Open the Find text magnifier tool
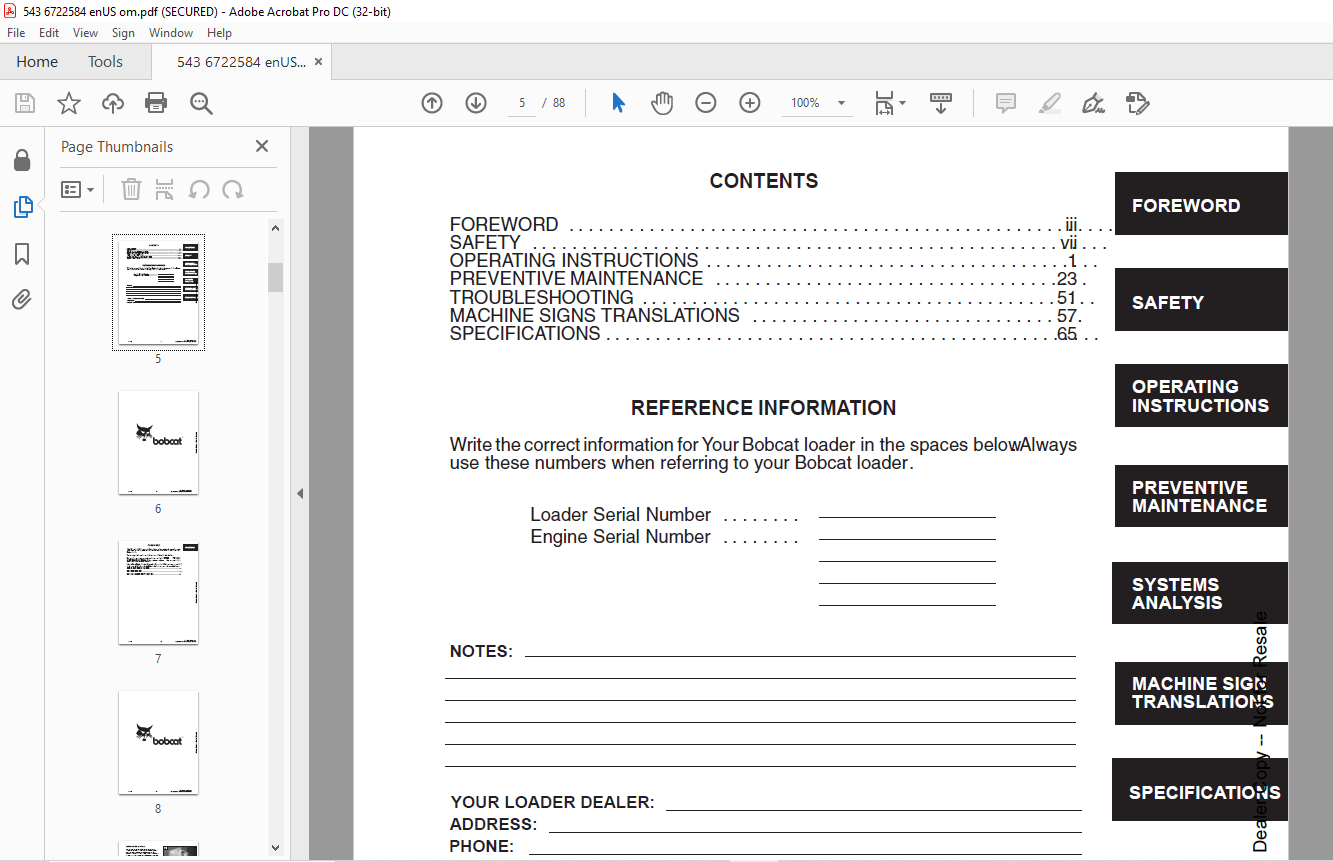This screenshot has height=862, width=1333. [201, 103]
